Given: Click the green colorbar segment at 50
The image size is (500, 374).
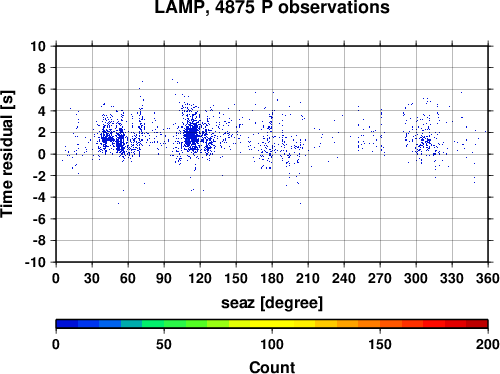Looking at the screenshot, I should 164,324.
